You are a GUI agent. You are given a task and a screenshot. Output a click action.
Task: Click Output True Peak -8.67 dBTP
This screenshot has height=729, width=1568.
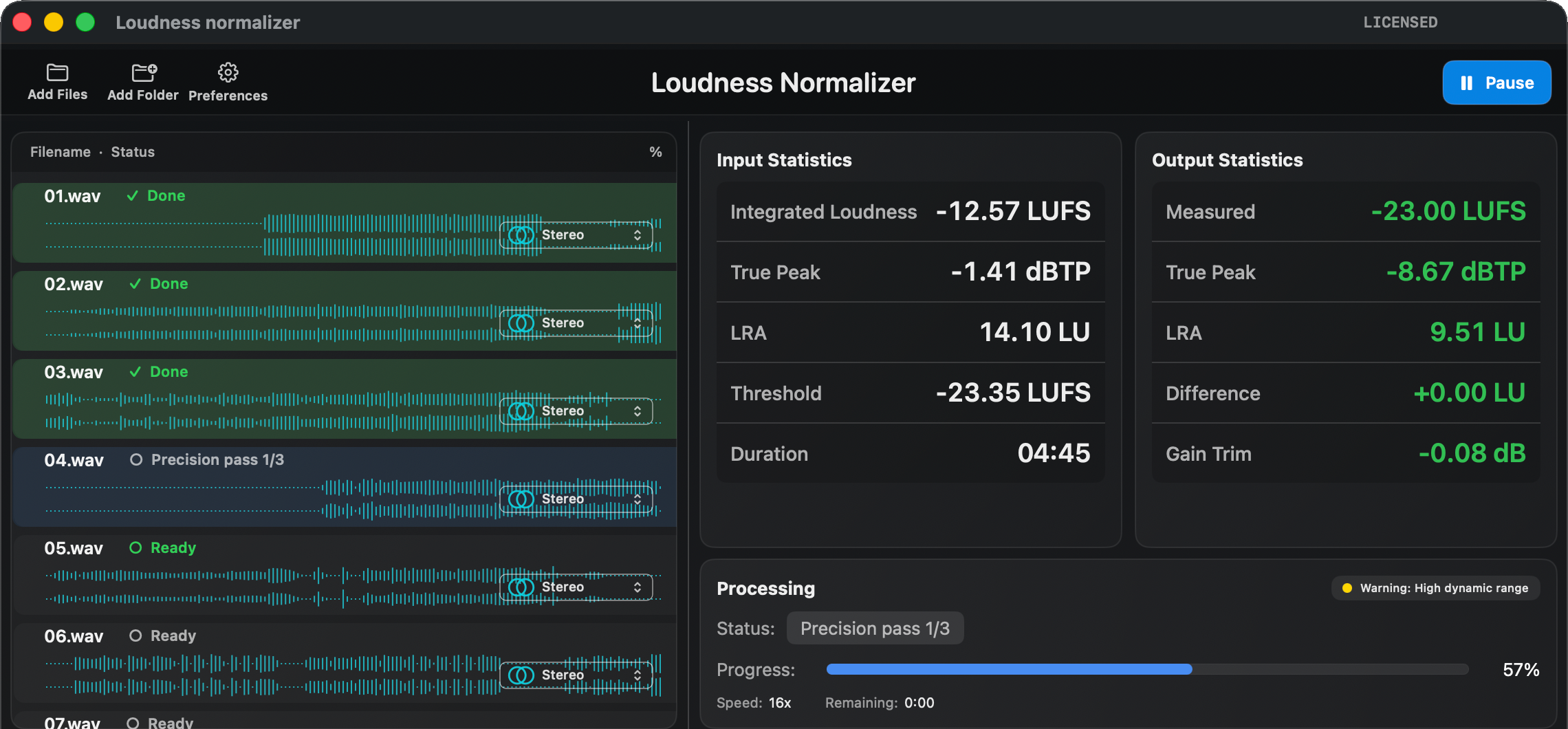coord(1456,272)
